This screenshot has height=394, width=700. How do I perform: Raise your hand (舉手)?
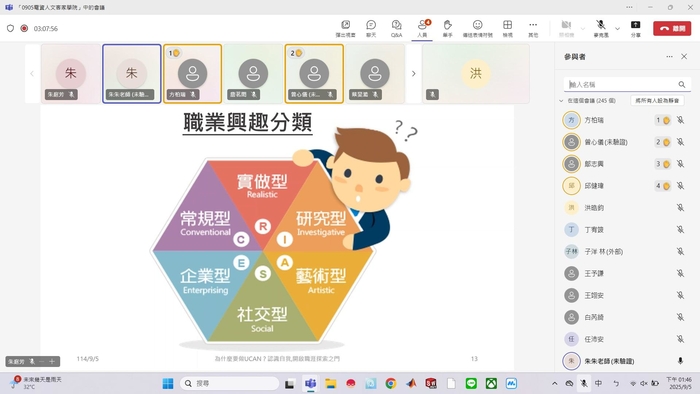447,29
